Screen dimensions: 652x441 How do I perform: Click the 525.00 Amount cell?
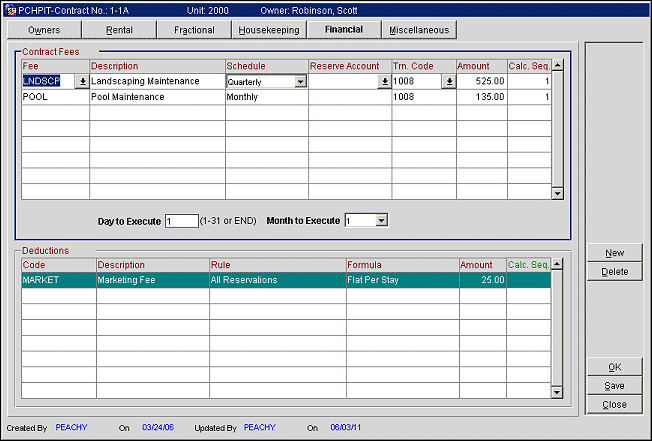tap(481, 81)
